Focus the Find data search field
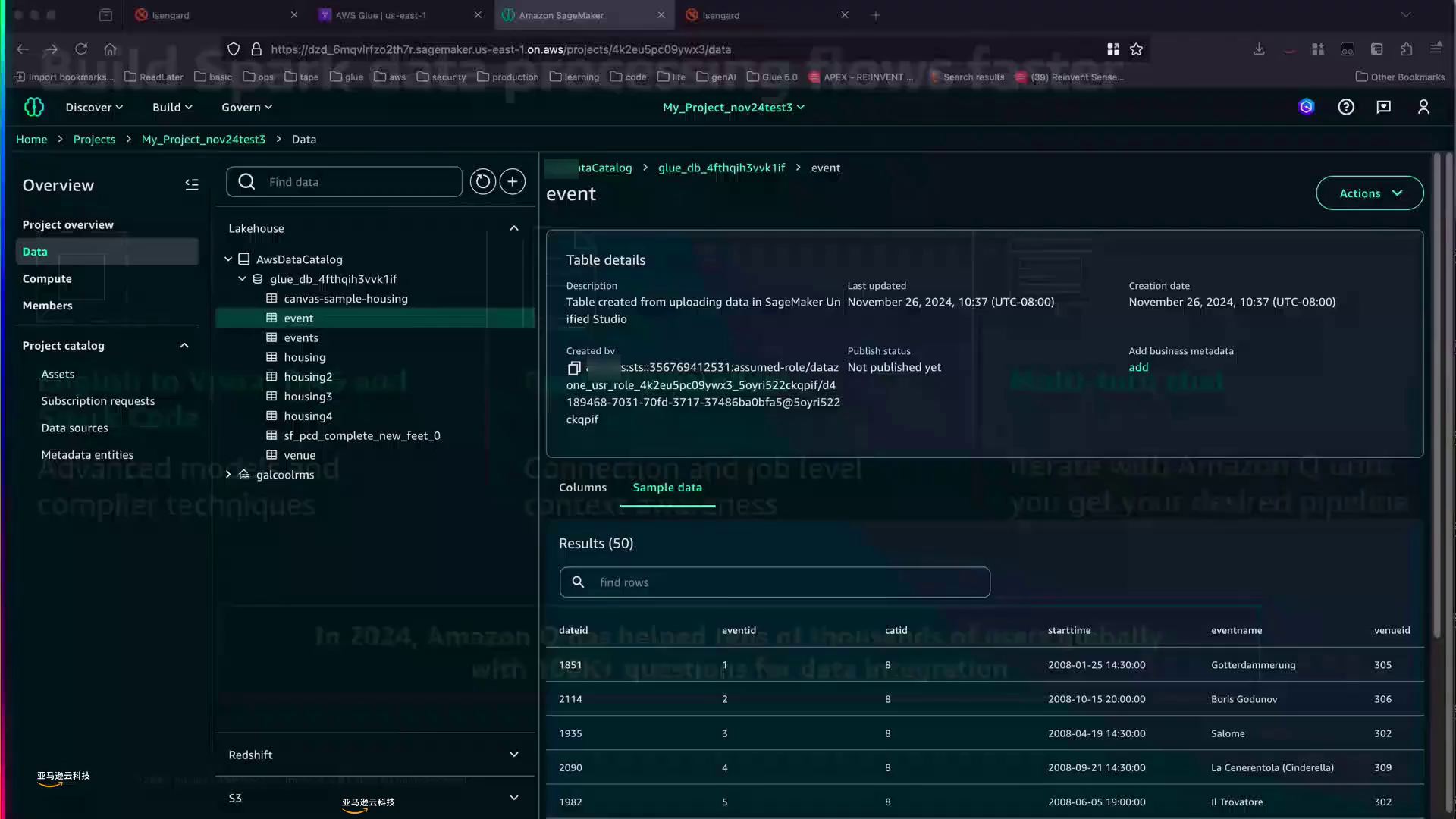Viewport: 1456px width, 819px height. point(344,181)
